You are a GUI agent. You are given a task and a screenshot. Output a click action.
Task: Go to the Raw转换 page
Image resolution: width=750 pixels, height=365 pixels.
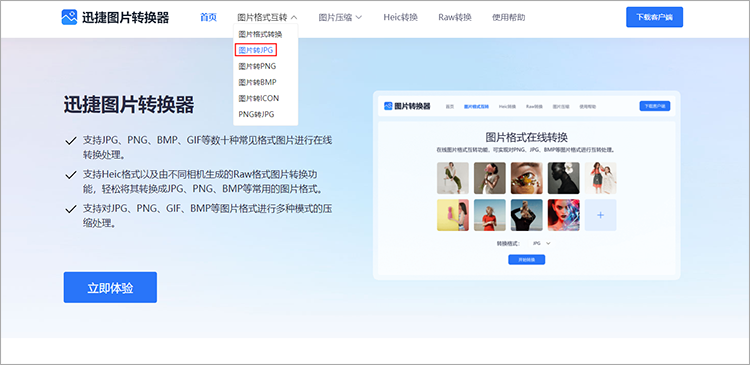(455, 18)
